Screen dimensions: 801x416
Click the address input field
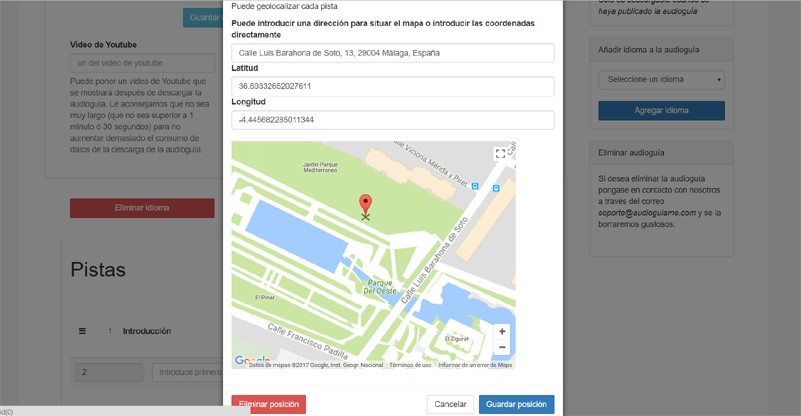(x=392, y=53)
